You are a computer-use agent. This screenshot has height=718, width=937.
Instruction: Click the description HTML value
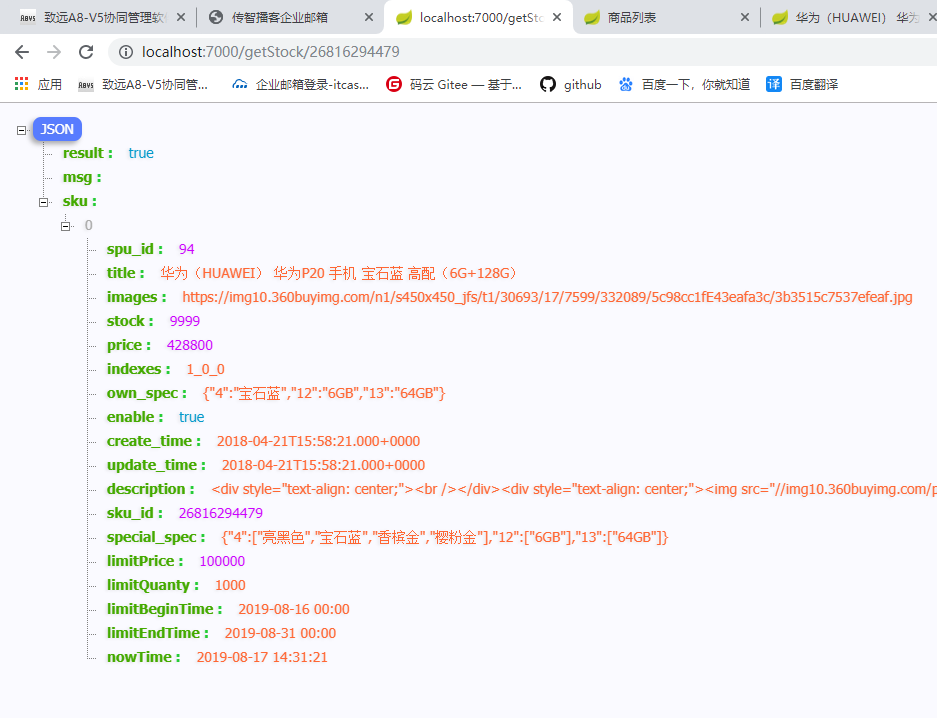(x=574, y=489)
